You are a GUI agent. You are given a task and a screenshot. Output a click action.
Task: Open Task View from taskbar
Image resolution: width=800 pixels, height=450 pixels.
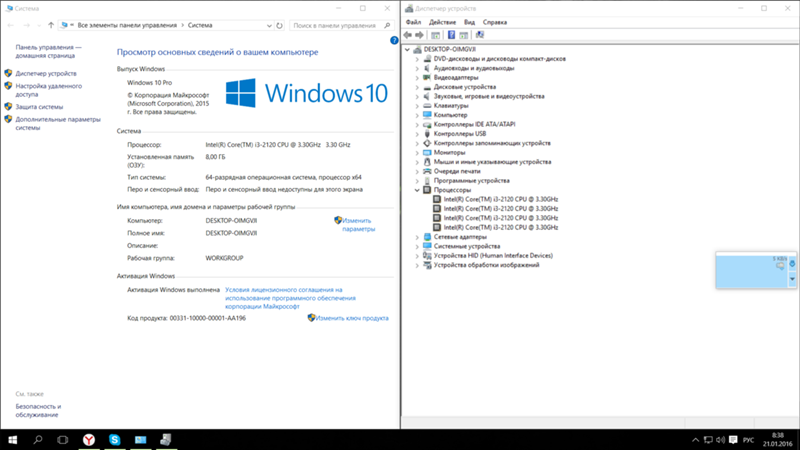(63, 440)
